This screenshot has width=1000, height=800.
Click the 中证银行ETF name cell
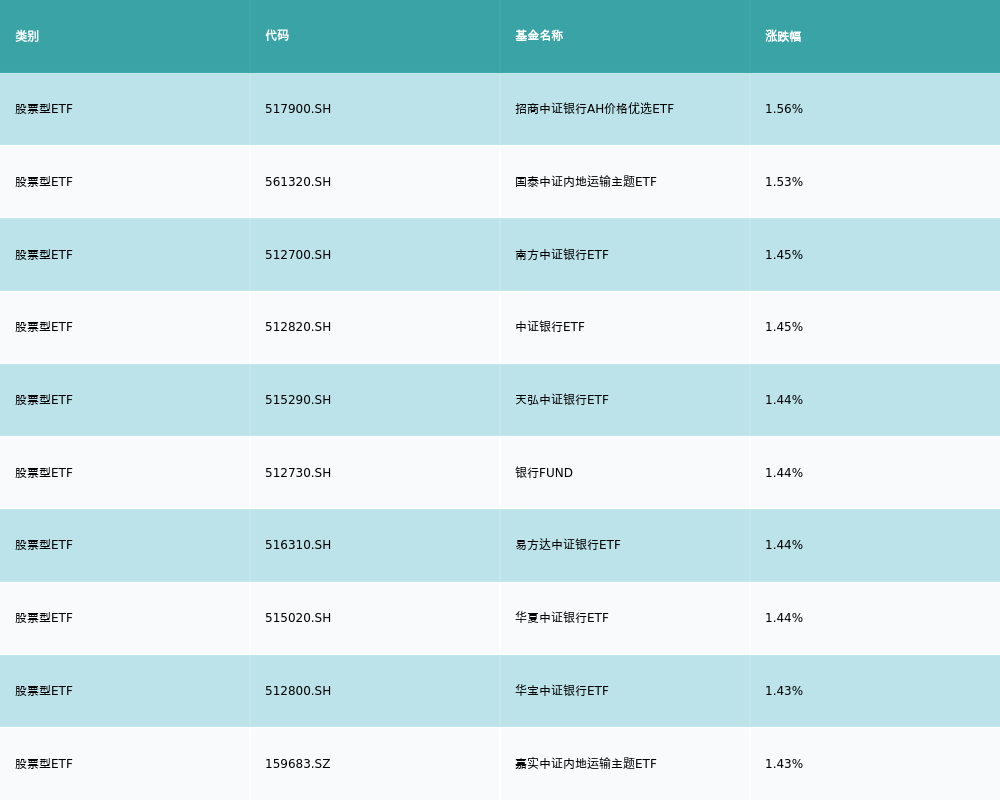[550, 327]
